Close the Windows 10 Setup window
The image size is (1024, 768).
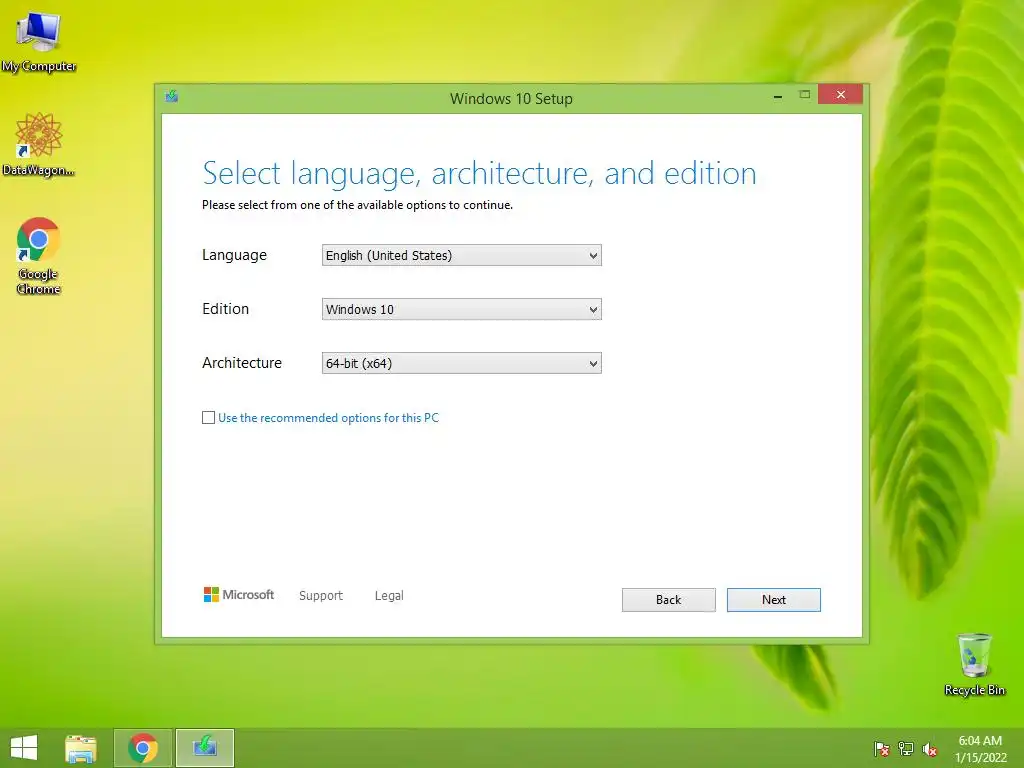(x=840, y=95)
